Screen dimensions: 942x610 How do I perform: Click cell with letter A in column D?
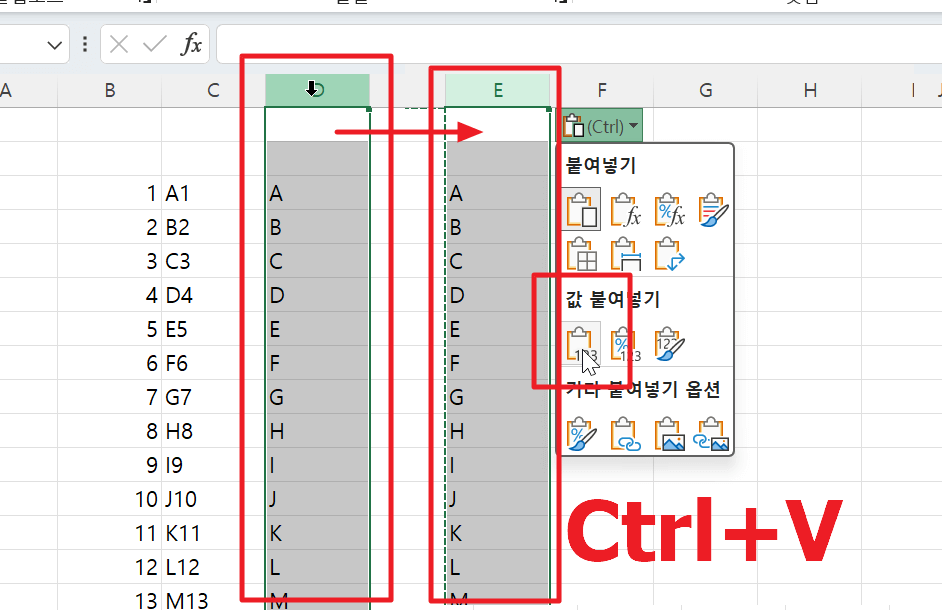coord(317,194)
